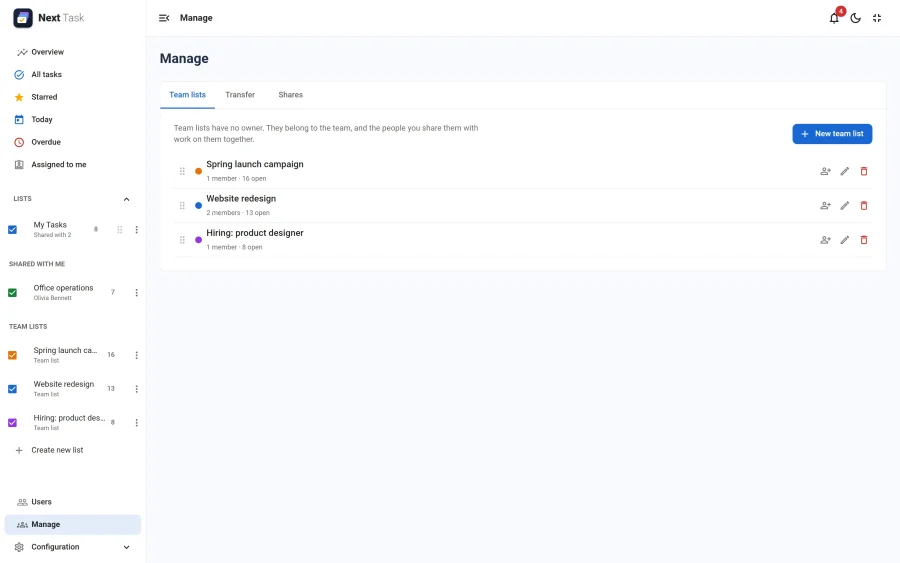Go to All tasks
Screen dimensions: 900x563
click(x=73, y=75)
